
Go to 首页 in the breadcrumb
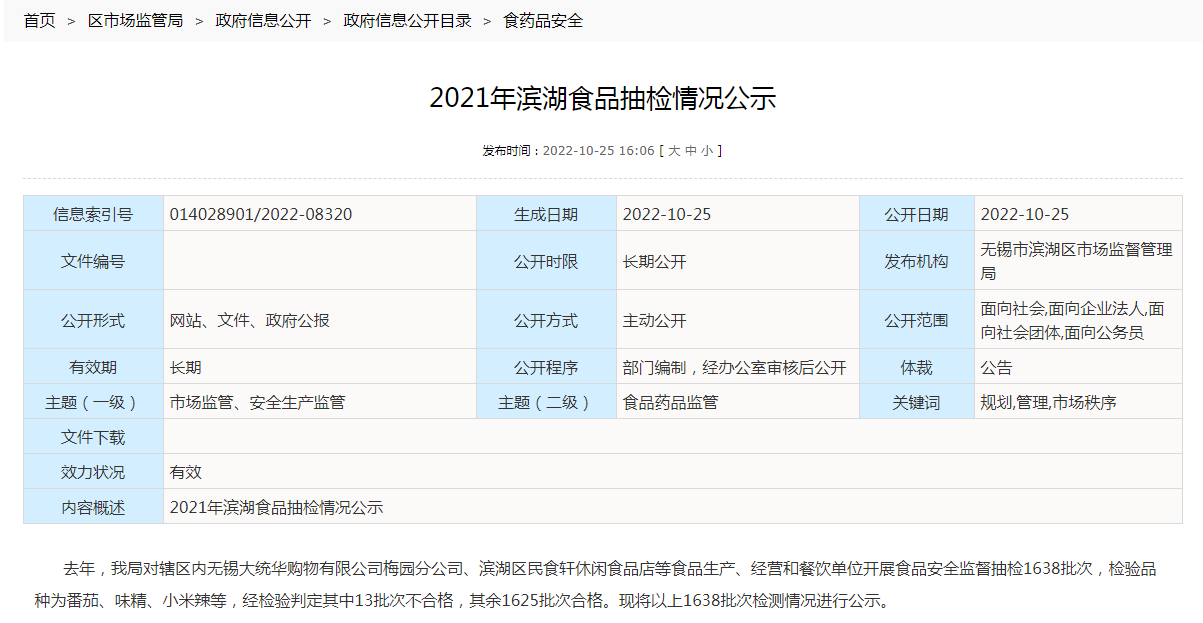[x=40, y=21]
